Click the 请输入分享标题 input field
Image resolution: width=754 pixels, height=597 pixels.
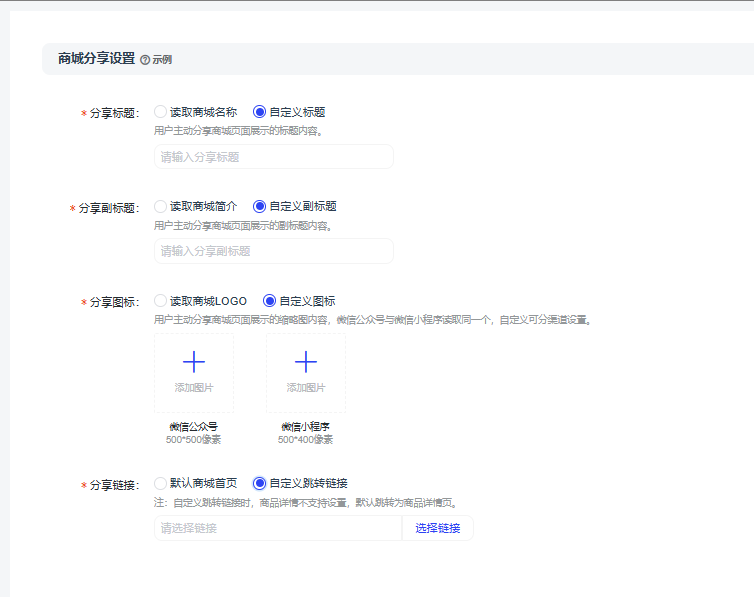point(273,157)
